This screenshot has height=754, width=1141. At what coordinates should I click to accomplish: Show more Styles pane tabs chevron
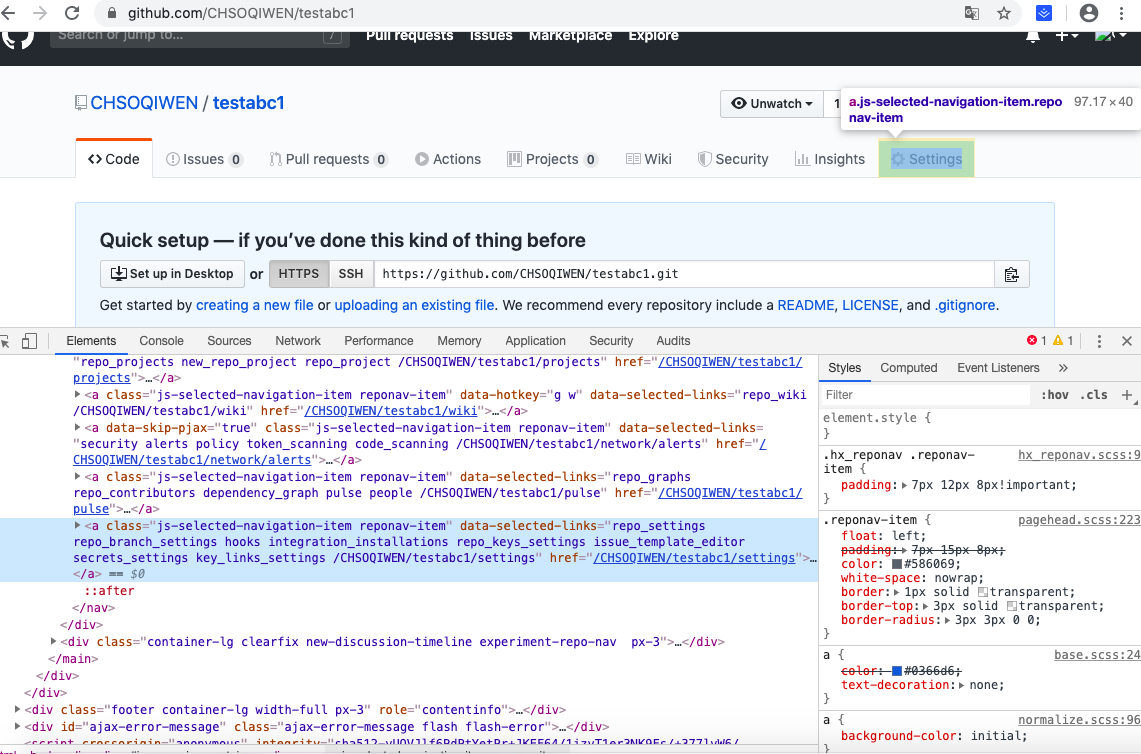click(1063, 368)
